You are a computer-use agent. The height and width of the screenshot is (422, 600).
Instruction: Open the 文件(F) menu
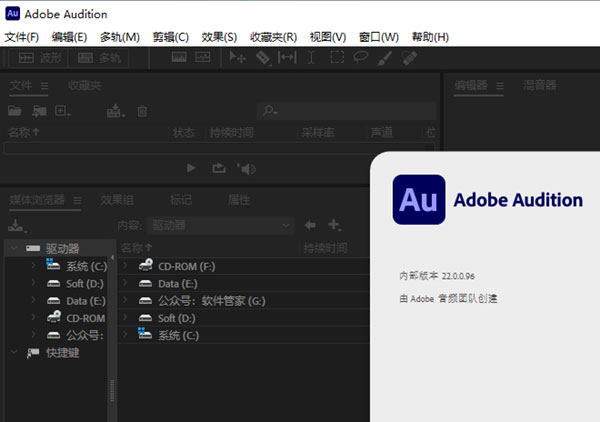point(22,37)
